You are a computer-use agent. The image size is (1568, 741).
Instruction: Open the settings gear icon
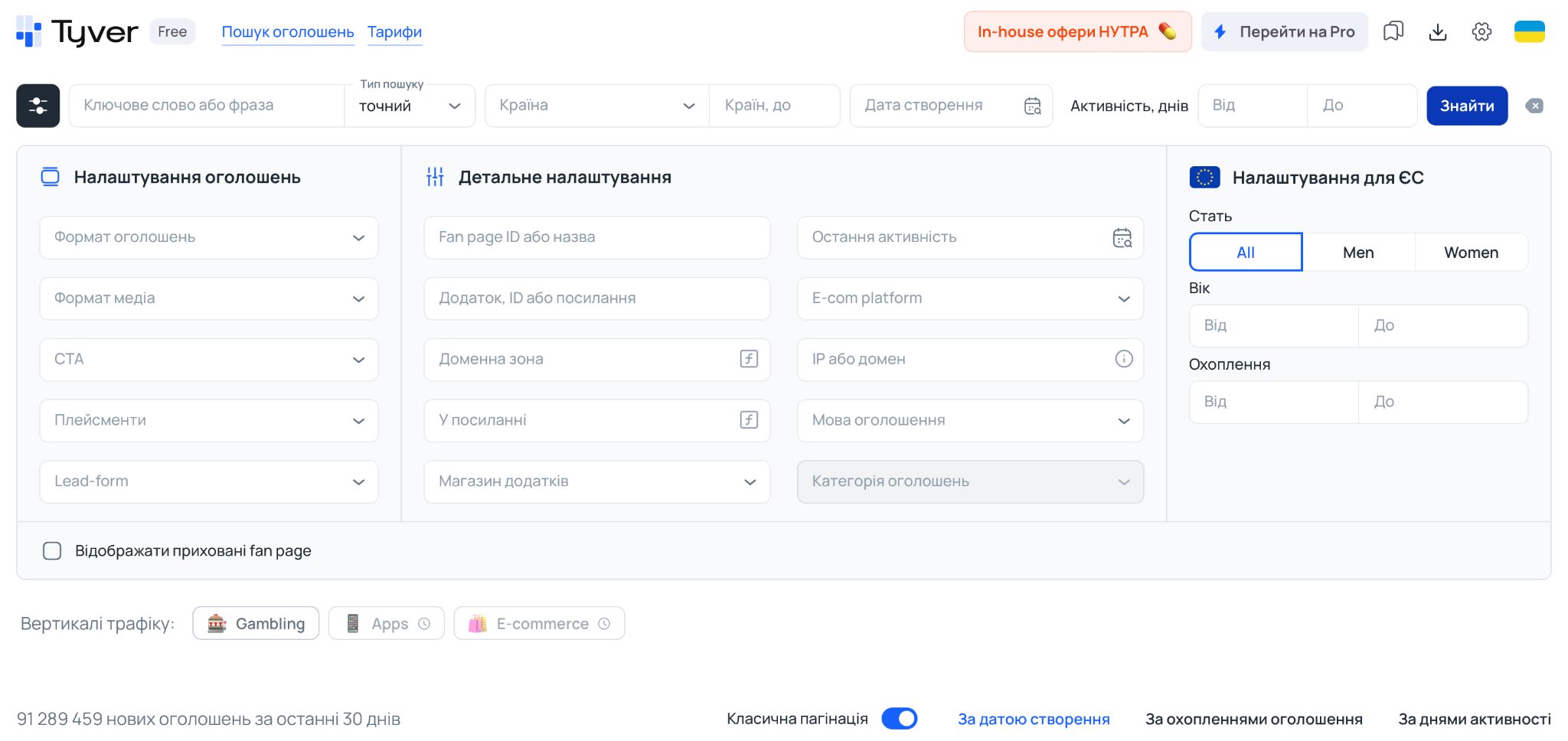(x=1482, y=31)
